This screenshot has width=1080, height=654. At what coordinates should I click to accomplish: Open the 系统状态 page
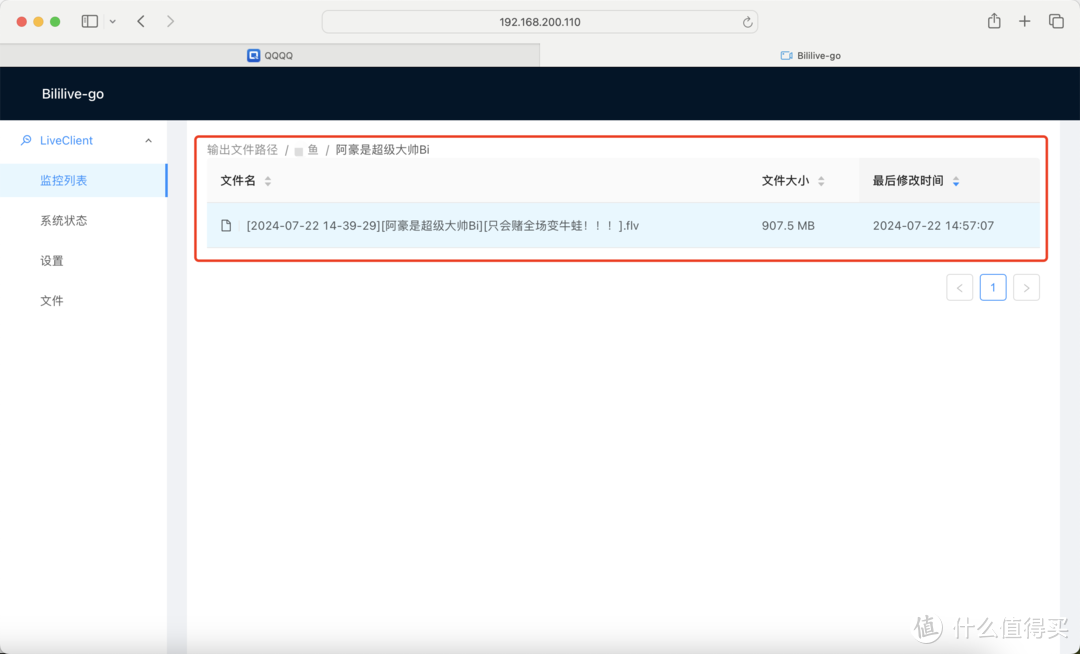pyautogui.click(x=64, y=220)
